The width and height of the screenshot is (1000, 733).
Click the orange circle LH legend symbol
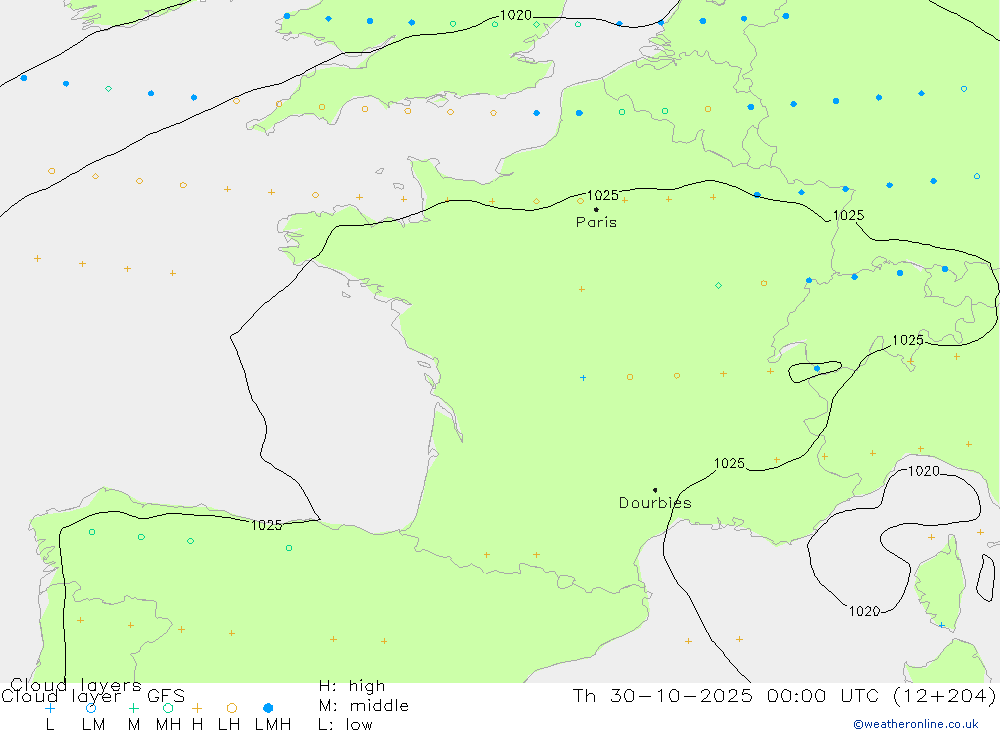click(232, 708)
